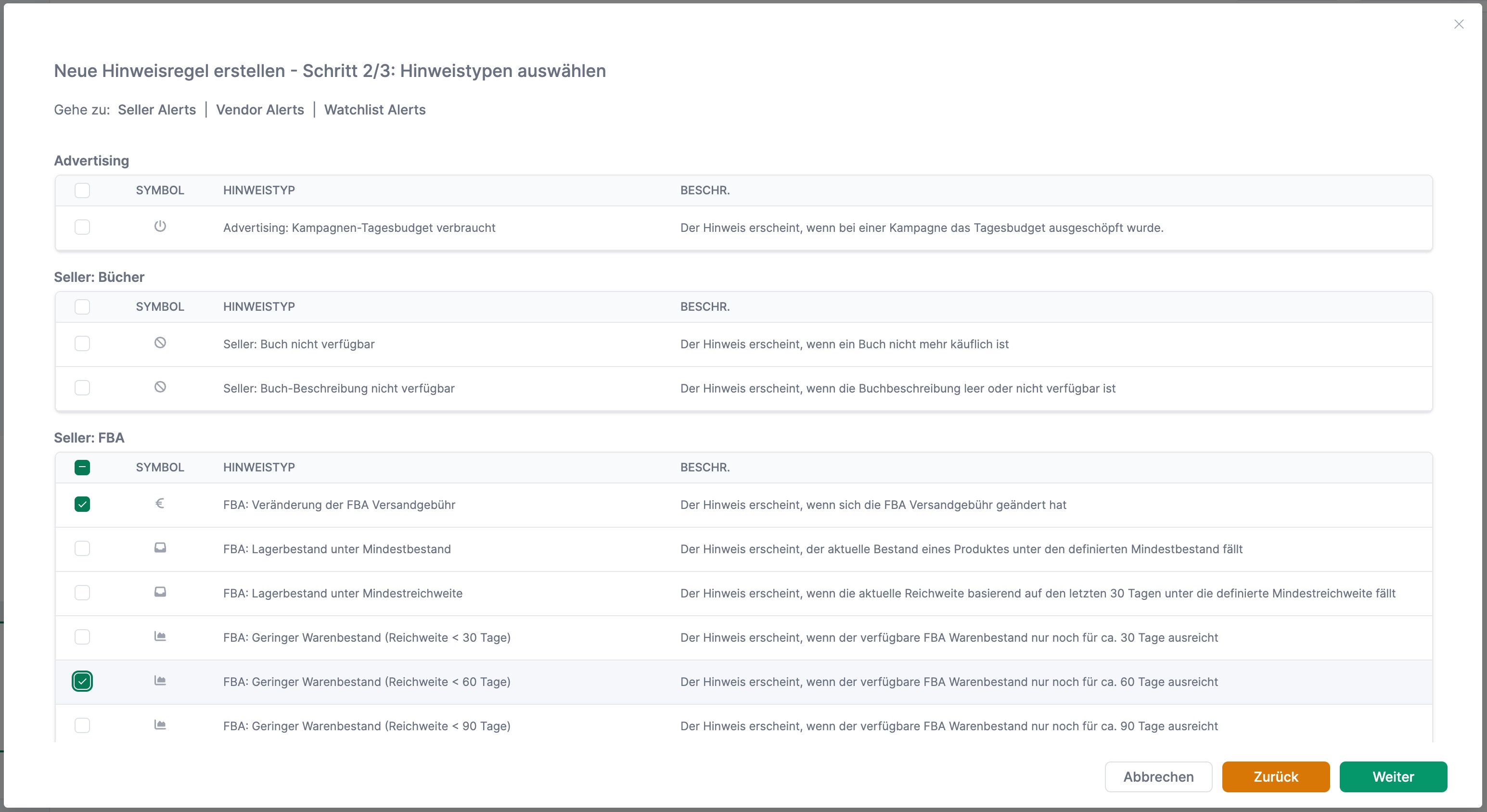The height and width of the screenshot is (812, 1487).
Task: Click the Weiter button to continue
Action: point(1394,777)
